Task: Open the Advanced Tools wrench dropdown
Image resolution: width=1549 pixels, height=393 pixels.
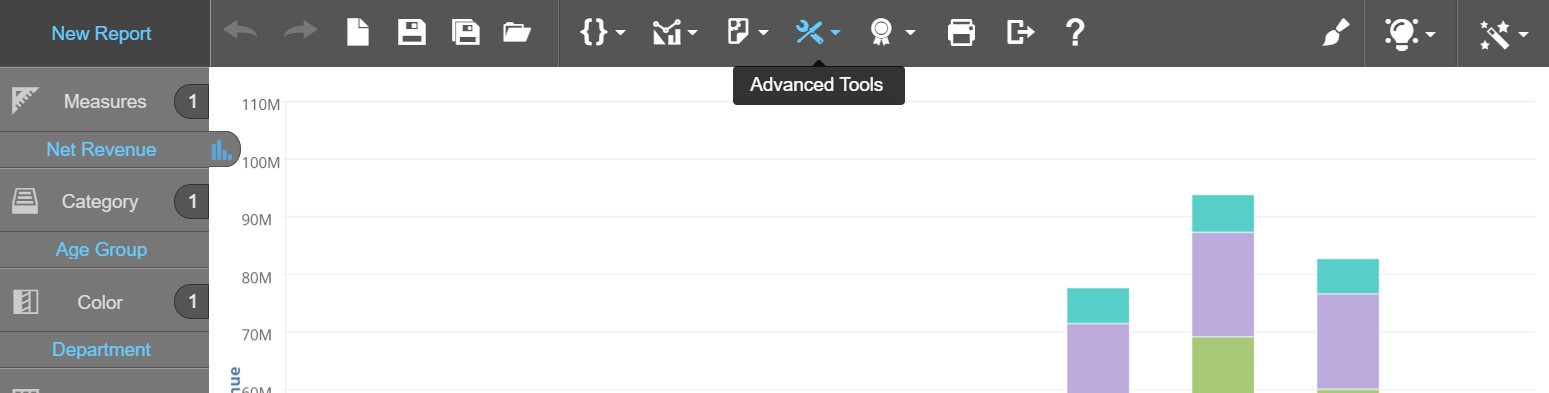Action: tap(818, 32)
